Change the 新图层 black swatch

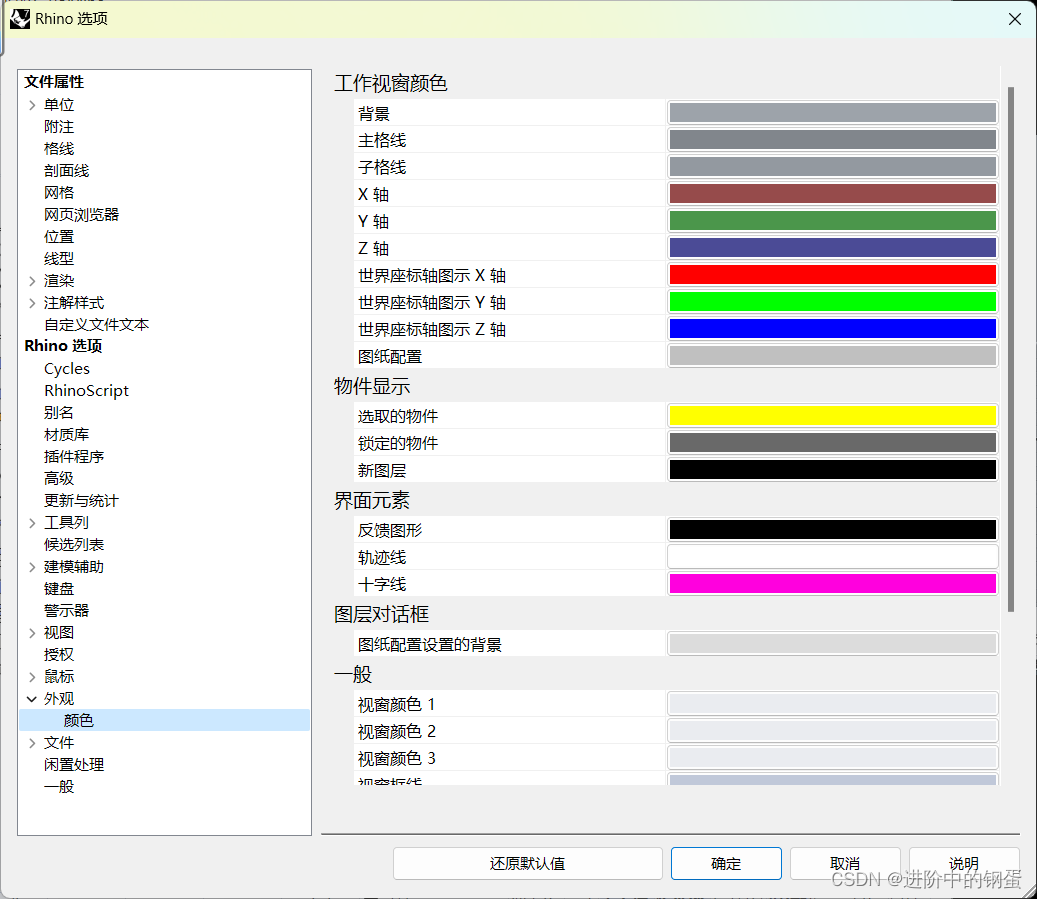tap(833, 470)
